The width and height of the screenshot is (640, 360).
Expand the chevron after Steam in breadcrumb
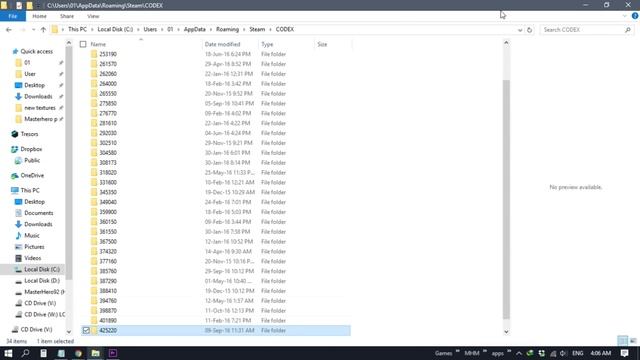(x=270, y=30)
